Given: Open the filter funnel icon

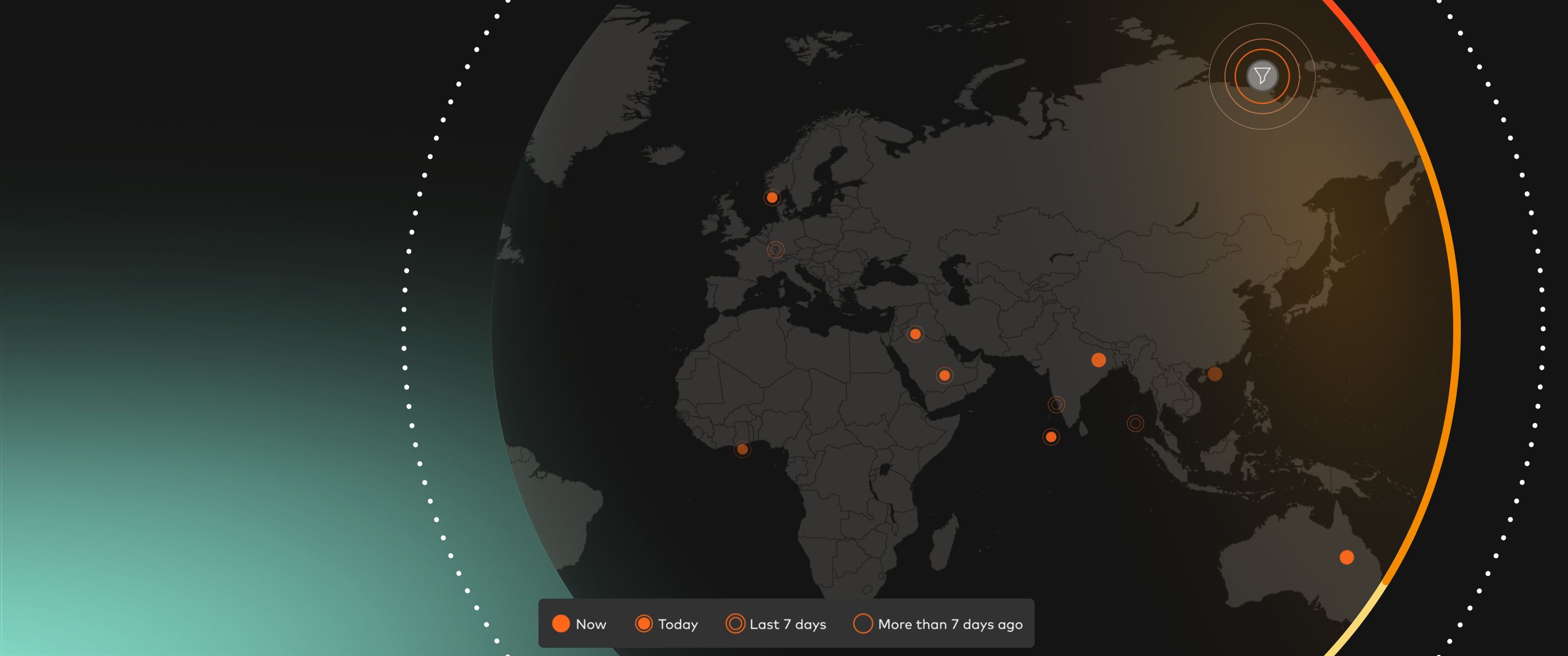Looking at the screenshot, I should click(1262, 76).
